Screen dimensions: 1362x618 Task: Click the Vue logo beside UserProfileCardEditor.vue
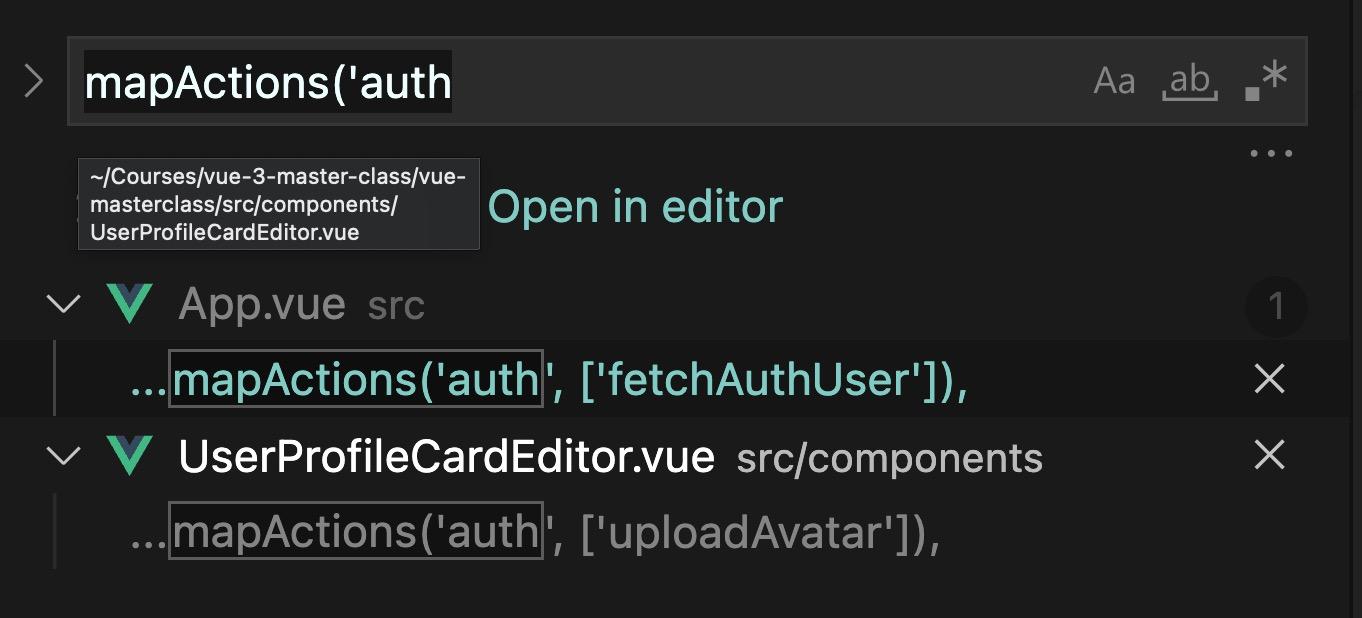click(129, 457)
